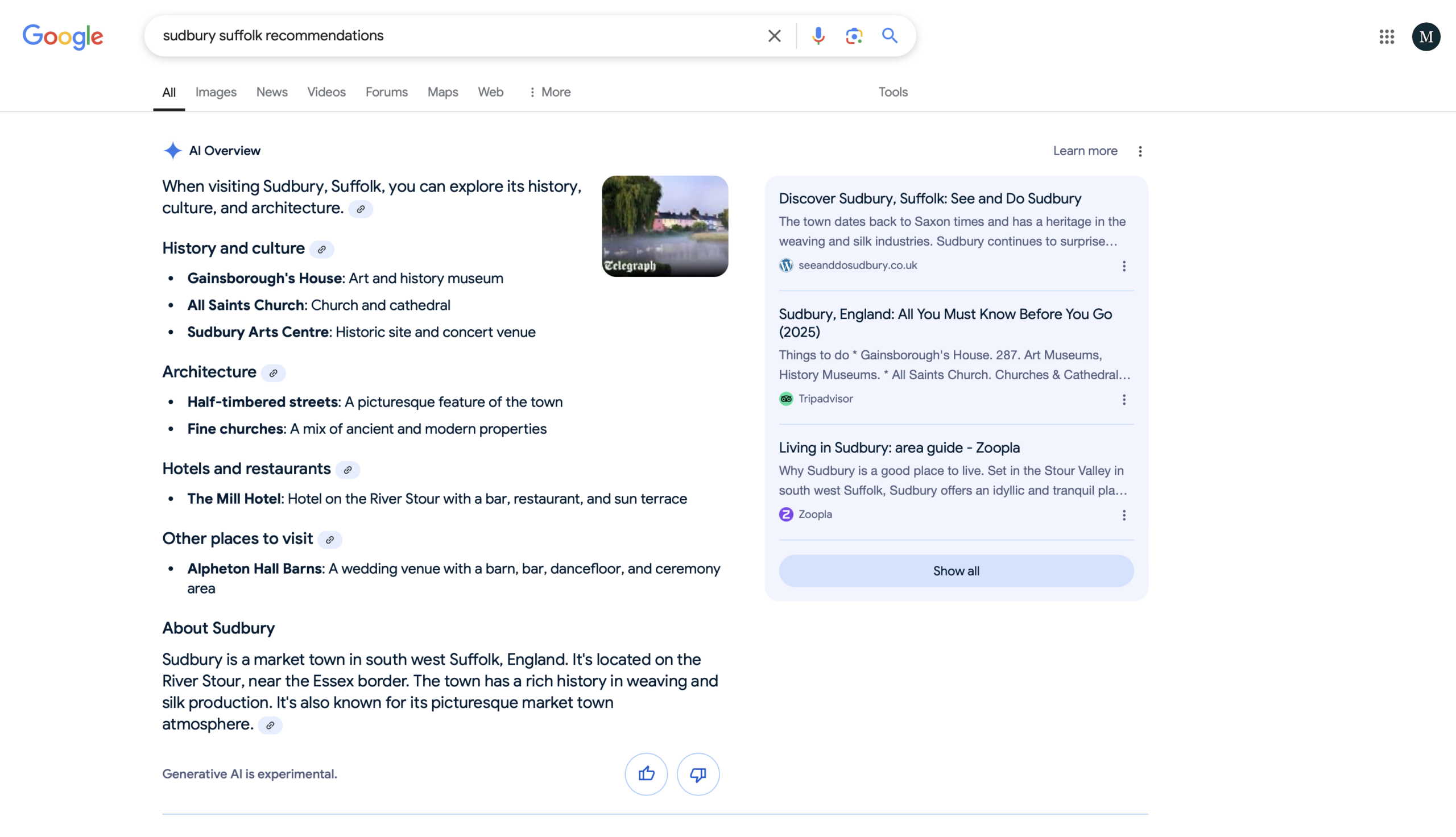The width and height of the screenshot is (1456, 837).
Task: Click the About Sudbury heading
Action: point(218,628)
